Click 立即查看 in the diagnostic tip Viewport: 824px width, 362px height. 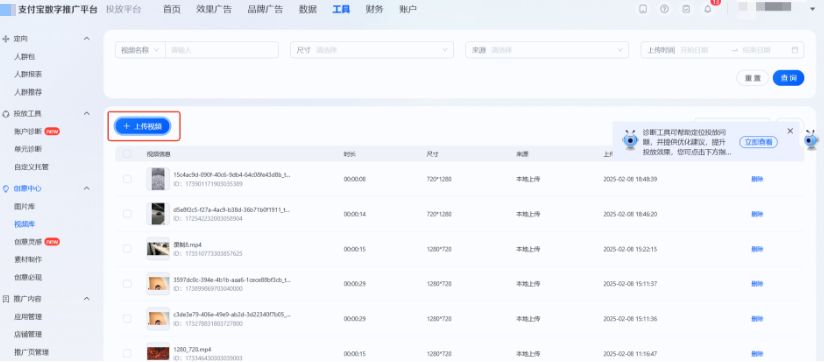click(758, 142)
